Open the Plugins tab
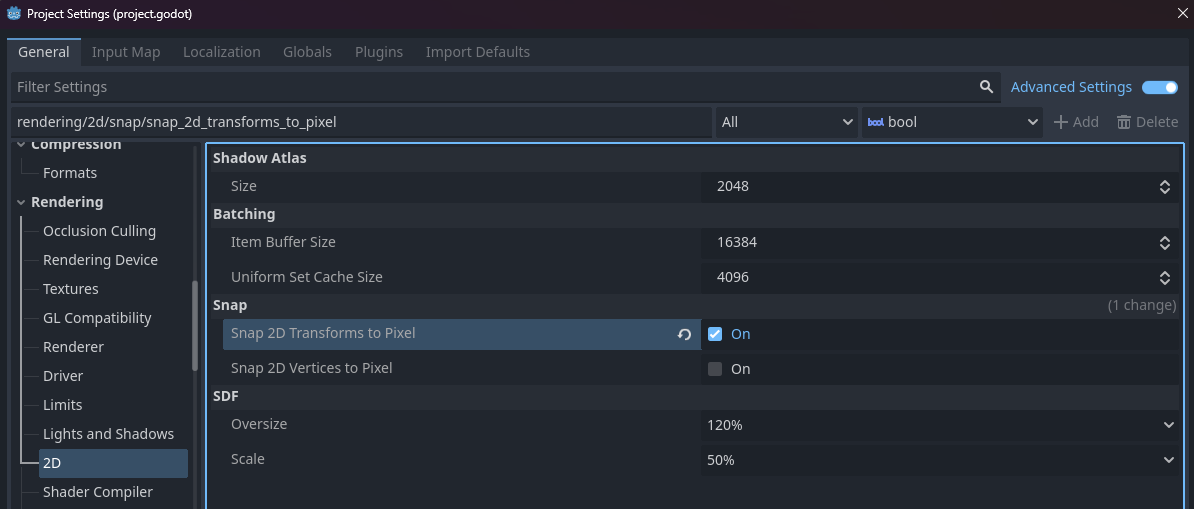 pyautogui.click(x=379, y=52)
